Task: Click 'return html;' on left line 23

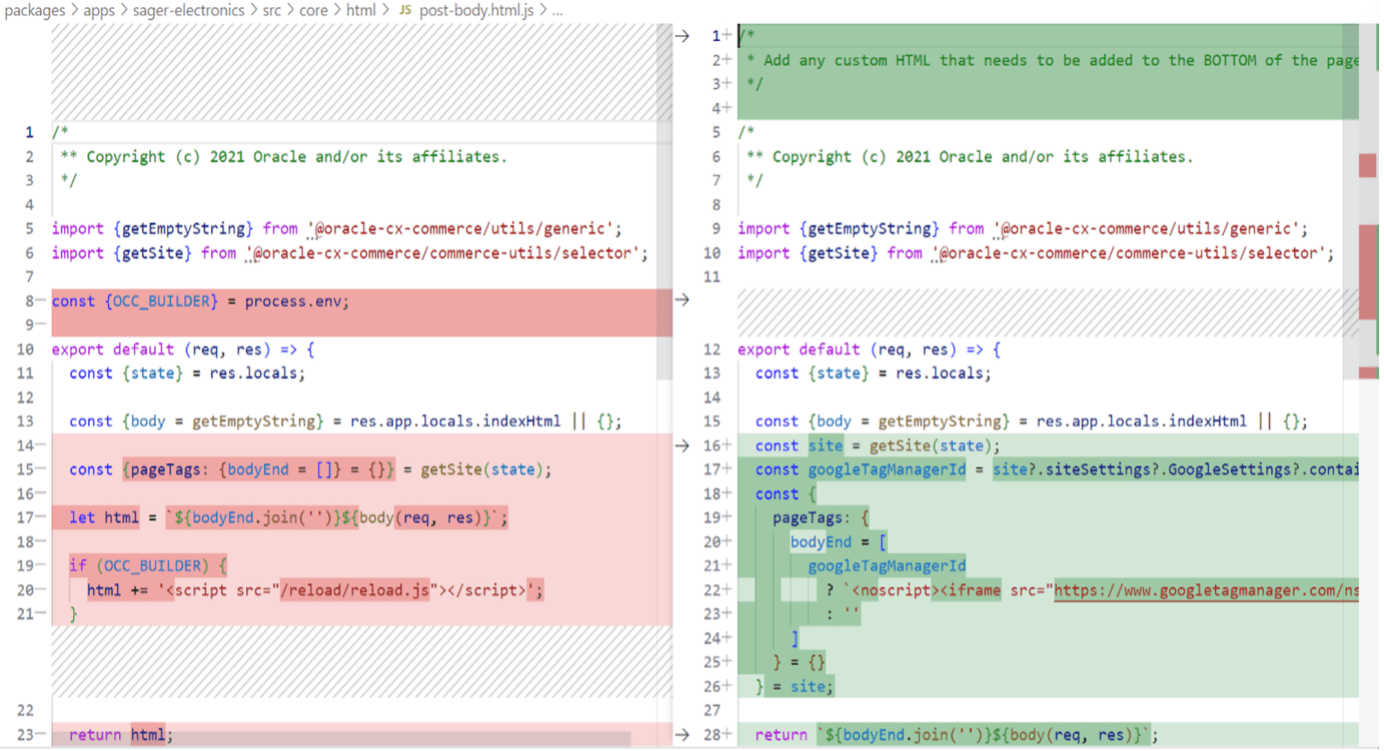Action: (122, 735)
